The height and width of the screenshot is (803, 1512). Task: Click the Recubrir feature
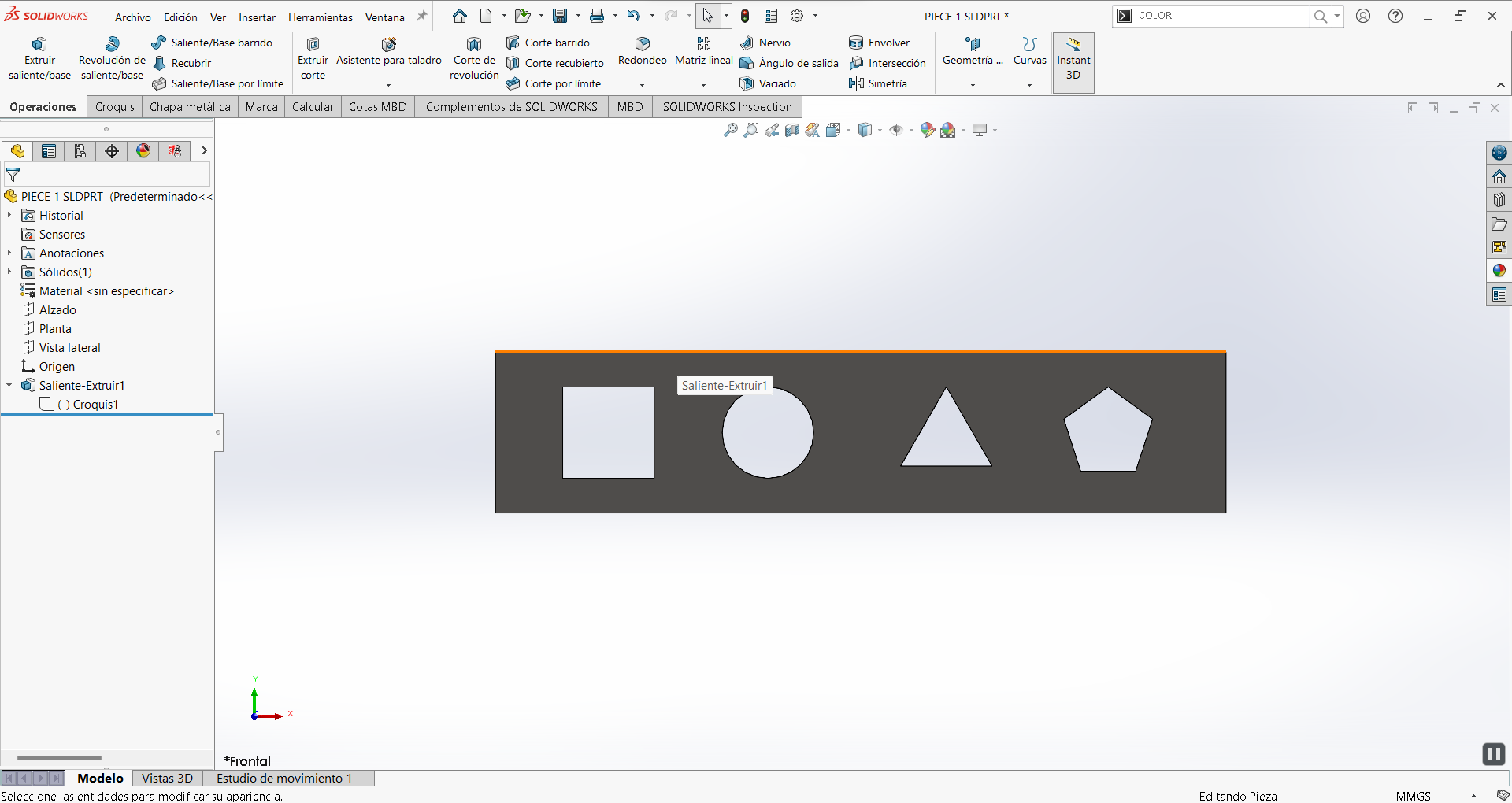coord(182,63)
